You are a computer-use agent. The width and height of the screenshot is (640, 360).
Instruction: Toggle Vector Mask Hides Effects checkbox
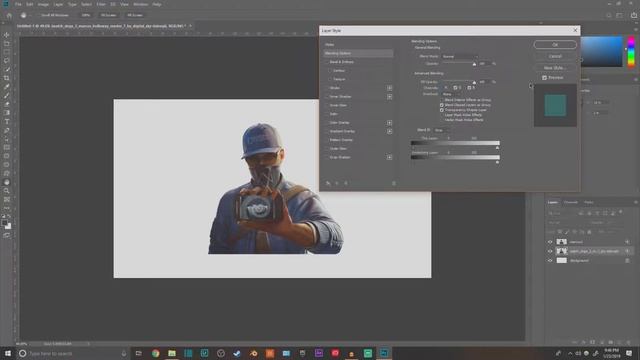442,120
